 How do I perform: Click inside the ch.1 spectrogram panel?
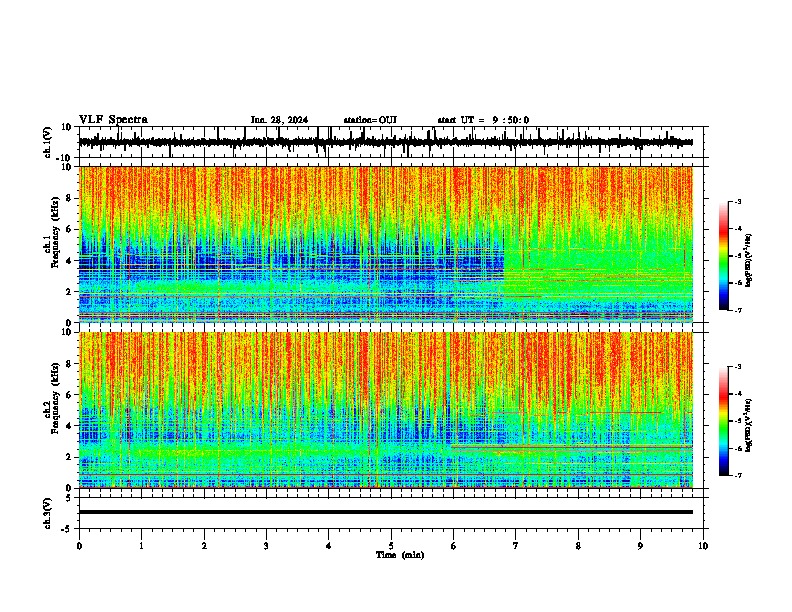(x=386, y=244)
